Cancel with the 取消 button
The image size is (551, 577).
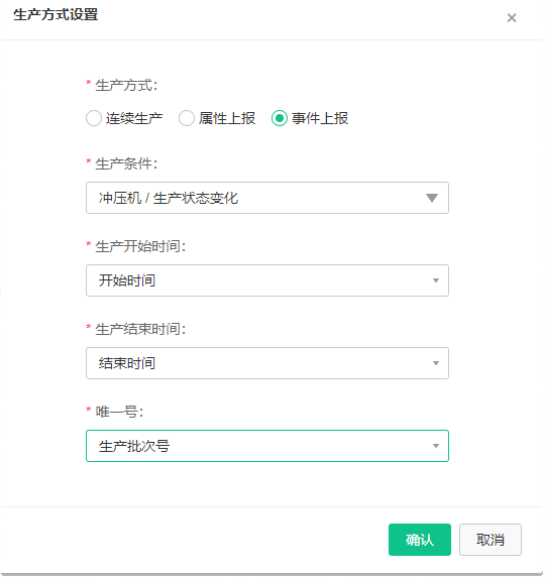pyautogui.click(x=490, y=539)
